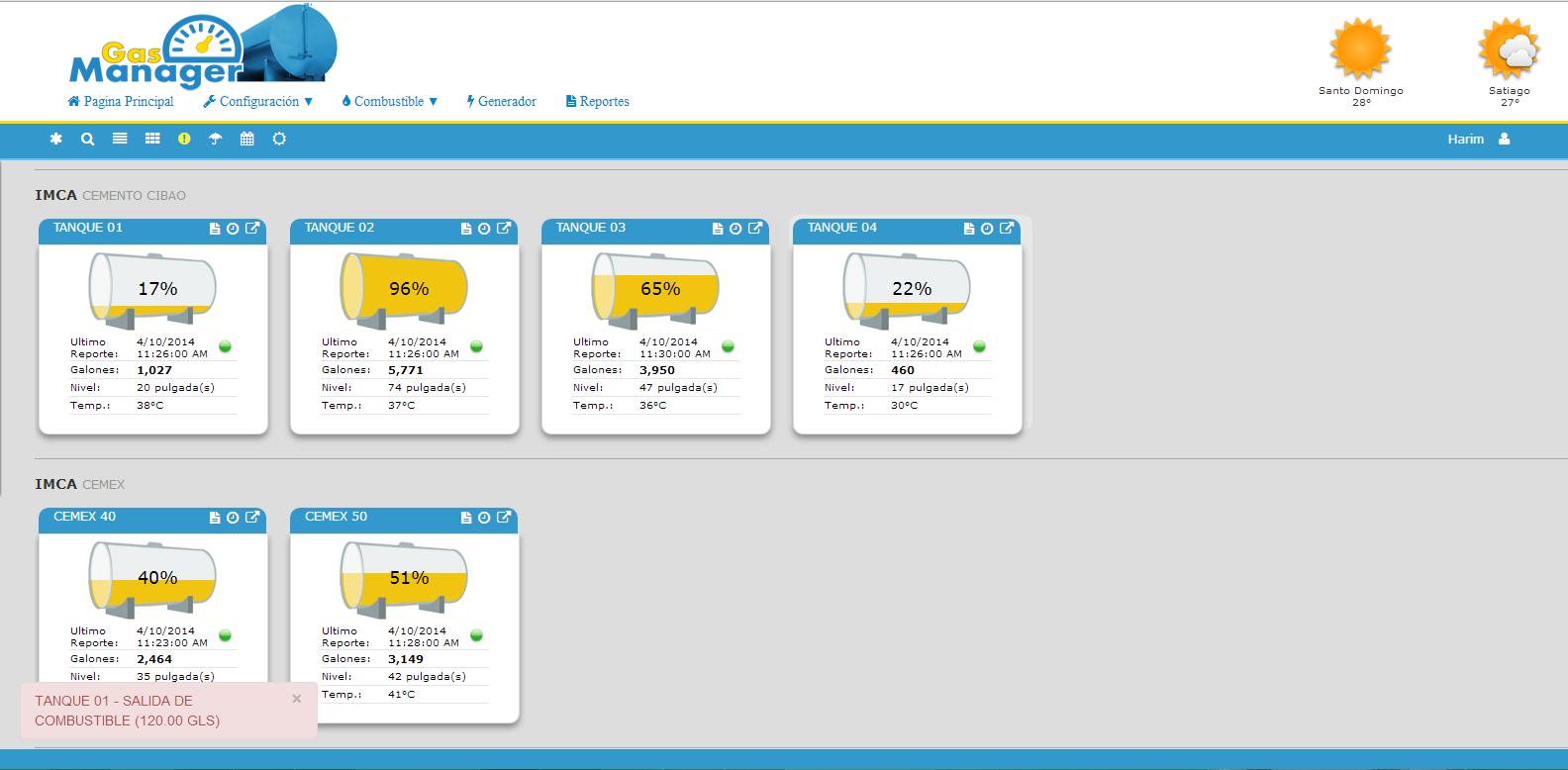
Task: Open CEMEX 50 history clock icon
Action: [x=484, y=518]
